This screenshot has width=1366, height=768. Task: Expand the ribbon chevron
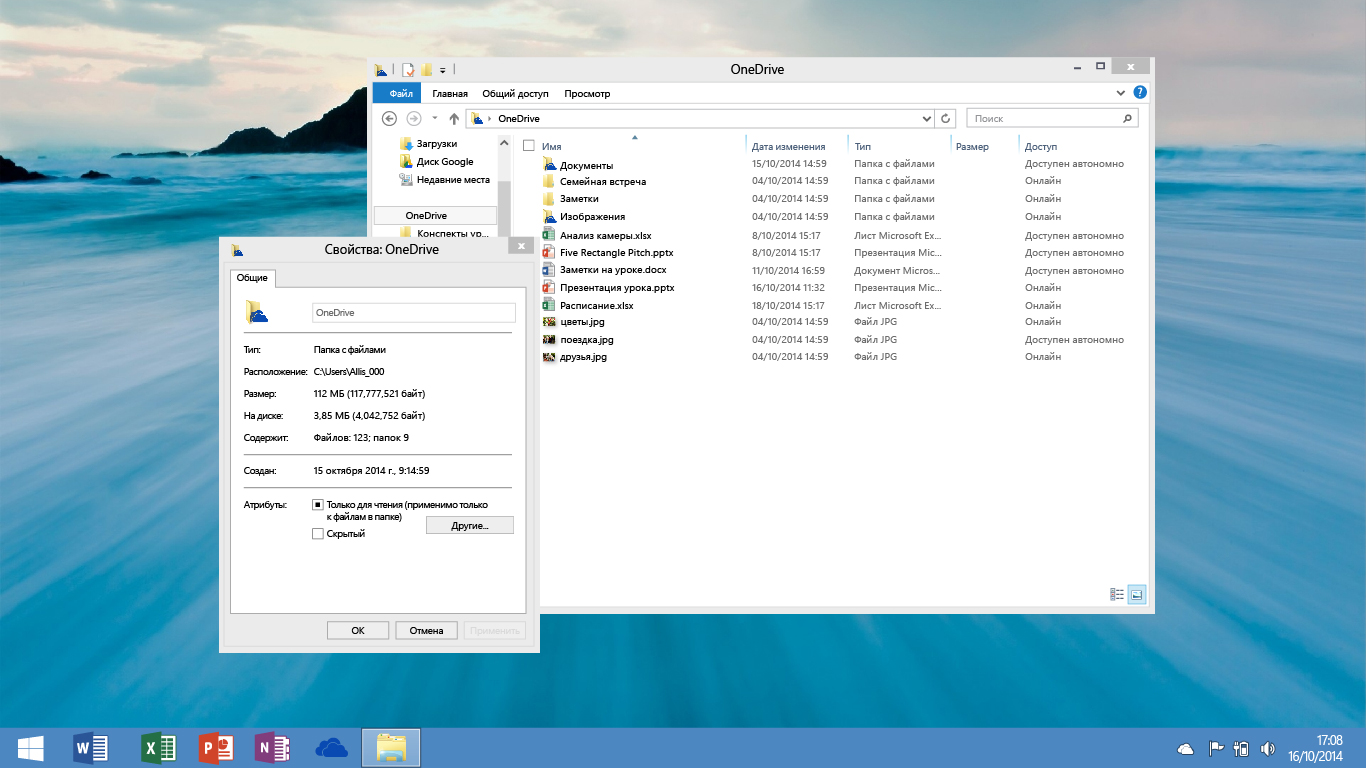pos(1120,92)
